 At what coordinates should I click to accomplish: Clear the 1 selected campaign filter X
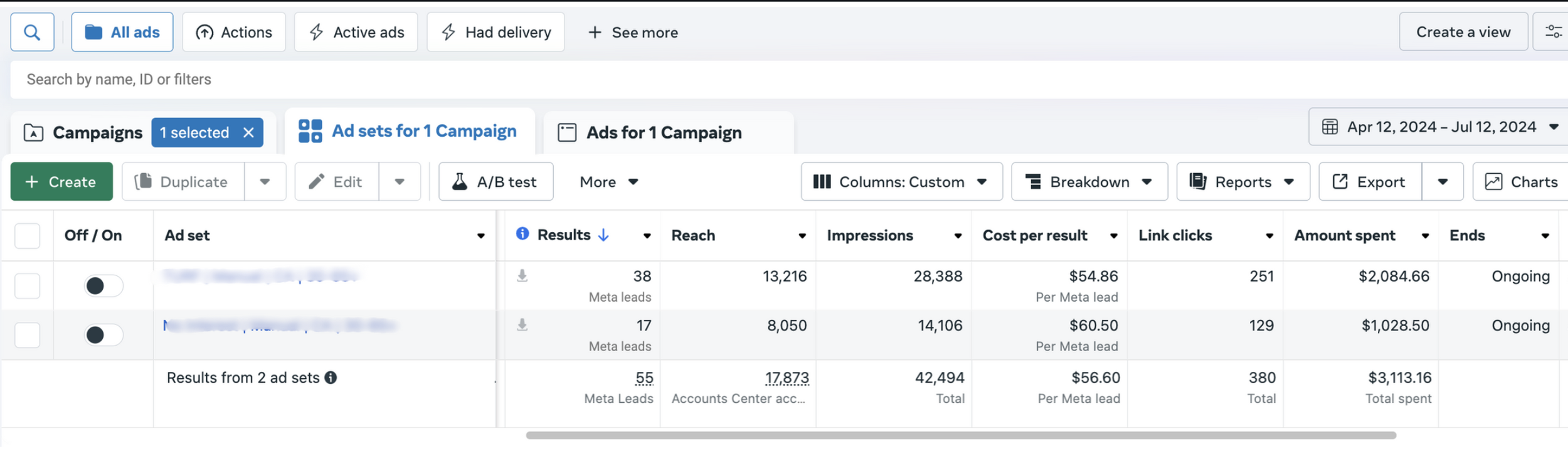tap(248, 132)
